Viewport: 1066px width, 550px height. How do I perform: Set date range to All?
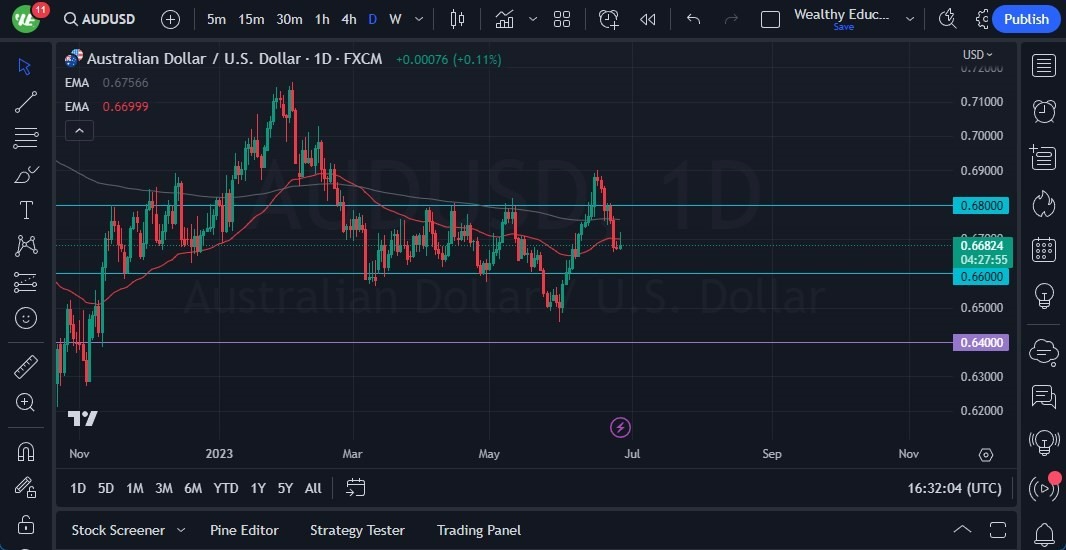pyautogui.click(x=313, y=488)
